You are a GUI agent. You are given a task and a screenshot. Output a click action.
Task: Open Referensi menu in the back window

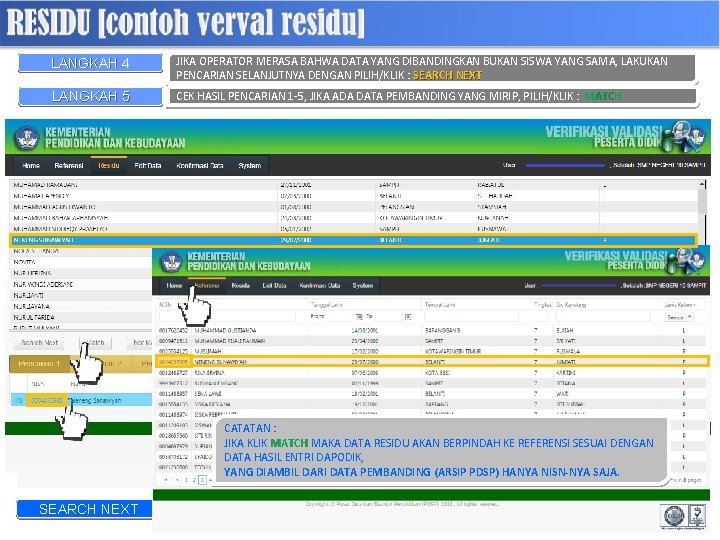[x=68, y=165]
